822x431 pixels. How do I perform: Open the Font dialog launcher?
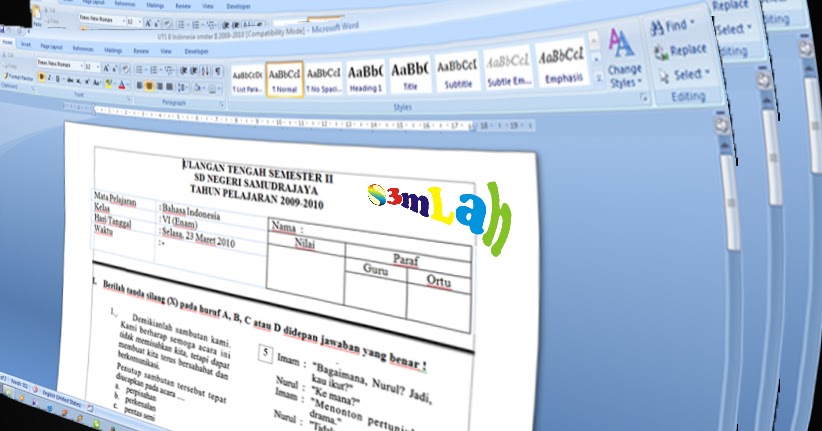pos(129,100)
